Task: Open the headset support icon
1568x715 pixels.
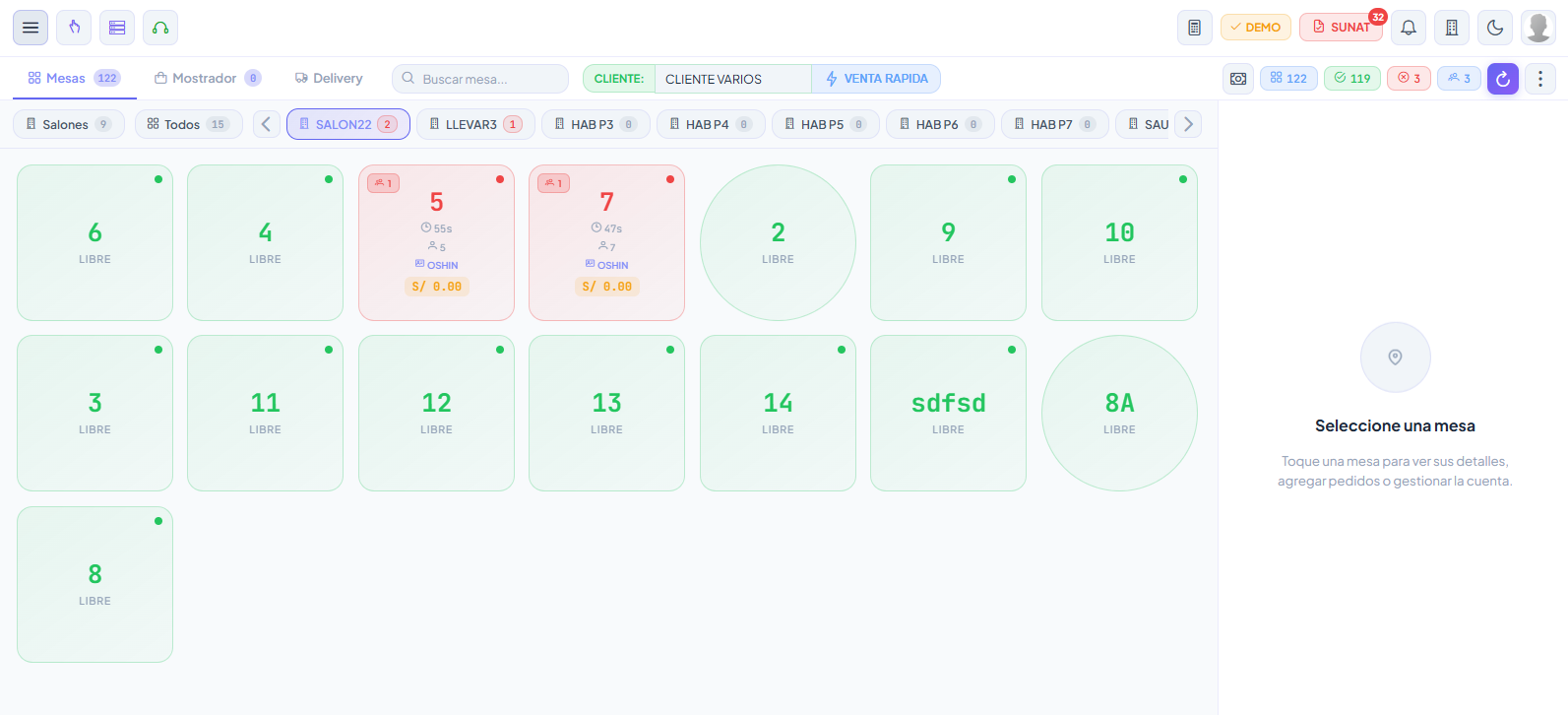Action: coord(160,28)
